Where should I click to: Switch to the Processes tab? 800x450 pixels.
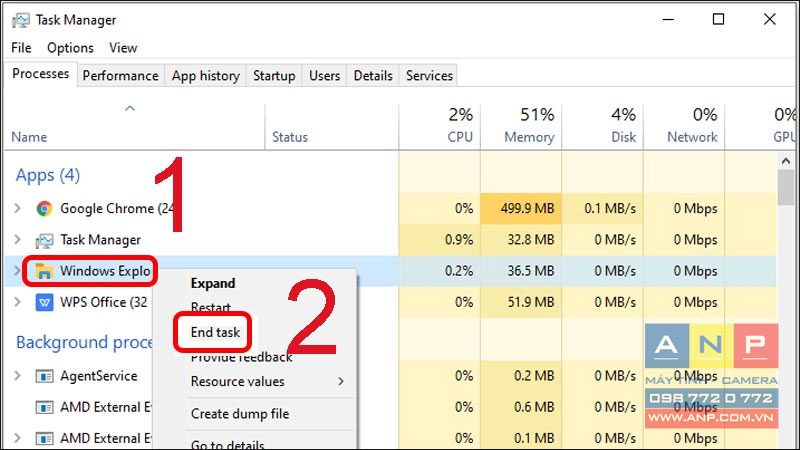point(40,74)
